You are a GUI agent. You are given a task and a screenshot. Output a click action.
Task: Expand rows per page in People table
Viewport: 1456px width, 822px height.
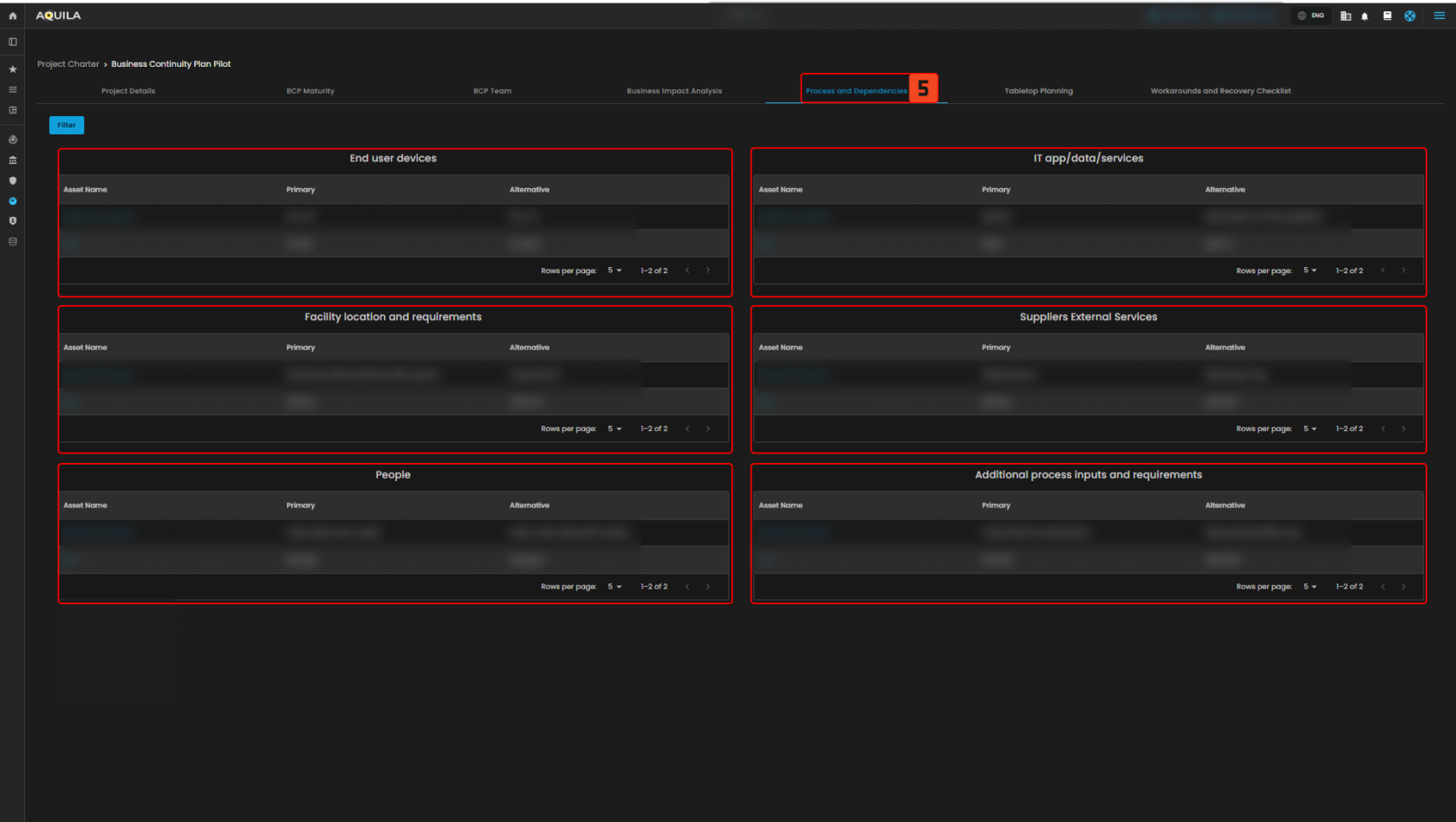(614, 586)
